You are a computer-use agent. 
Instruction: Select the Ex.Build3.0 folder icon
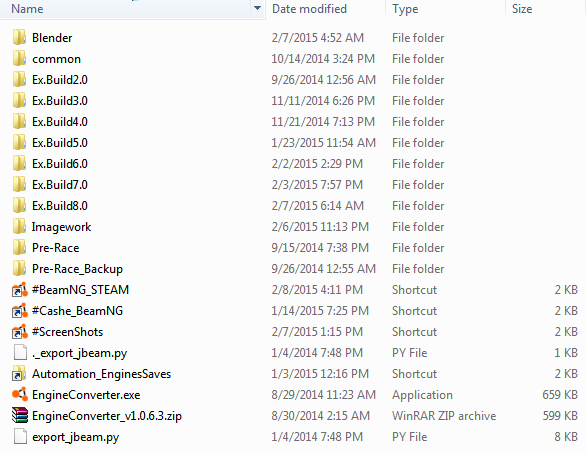tap(19, 100)
